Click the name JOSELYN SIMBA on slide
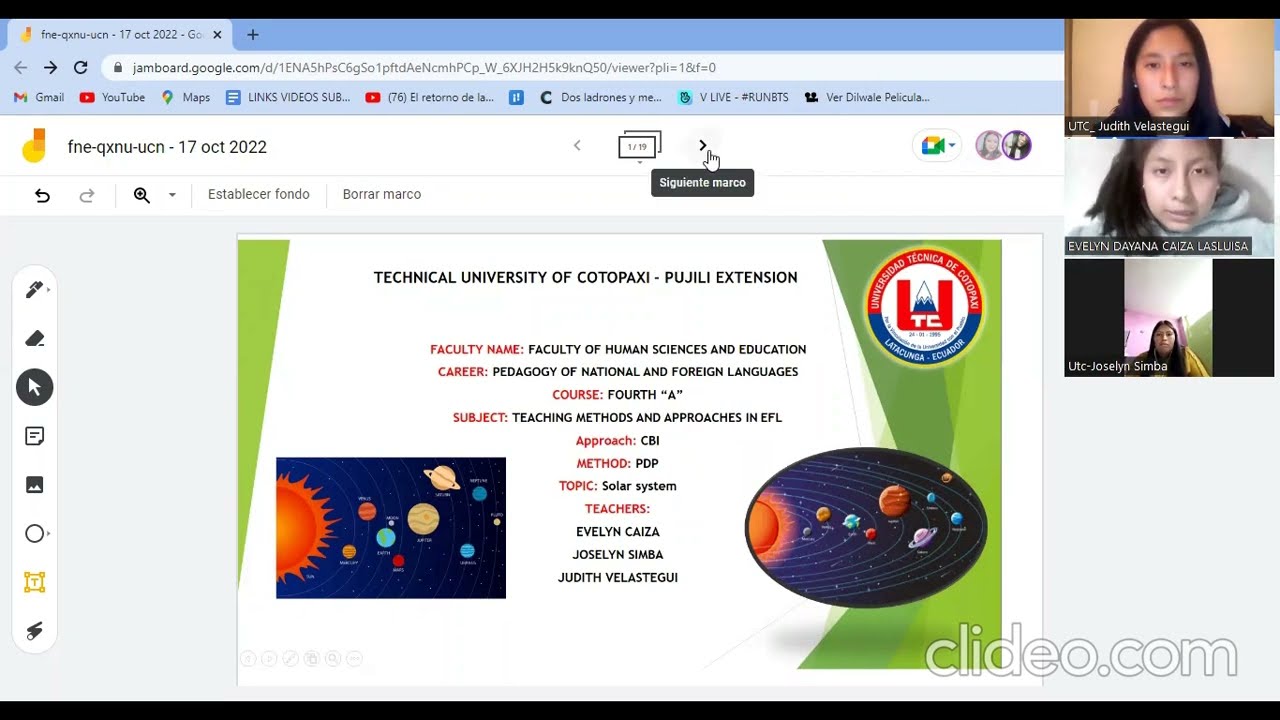Screen dimensions: 1280x720 (618, 554)
